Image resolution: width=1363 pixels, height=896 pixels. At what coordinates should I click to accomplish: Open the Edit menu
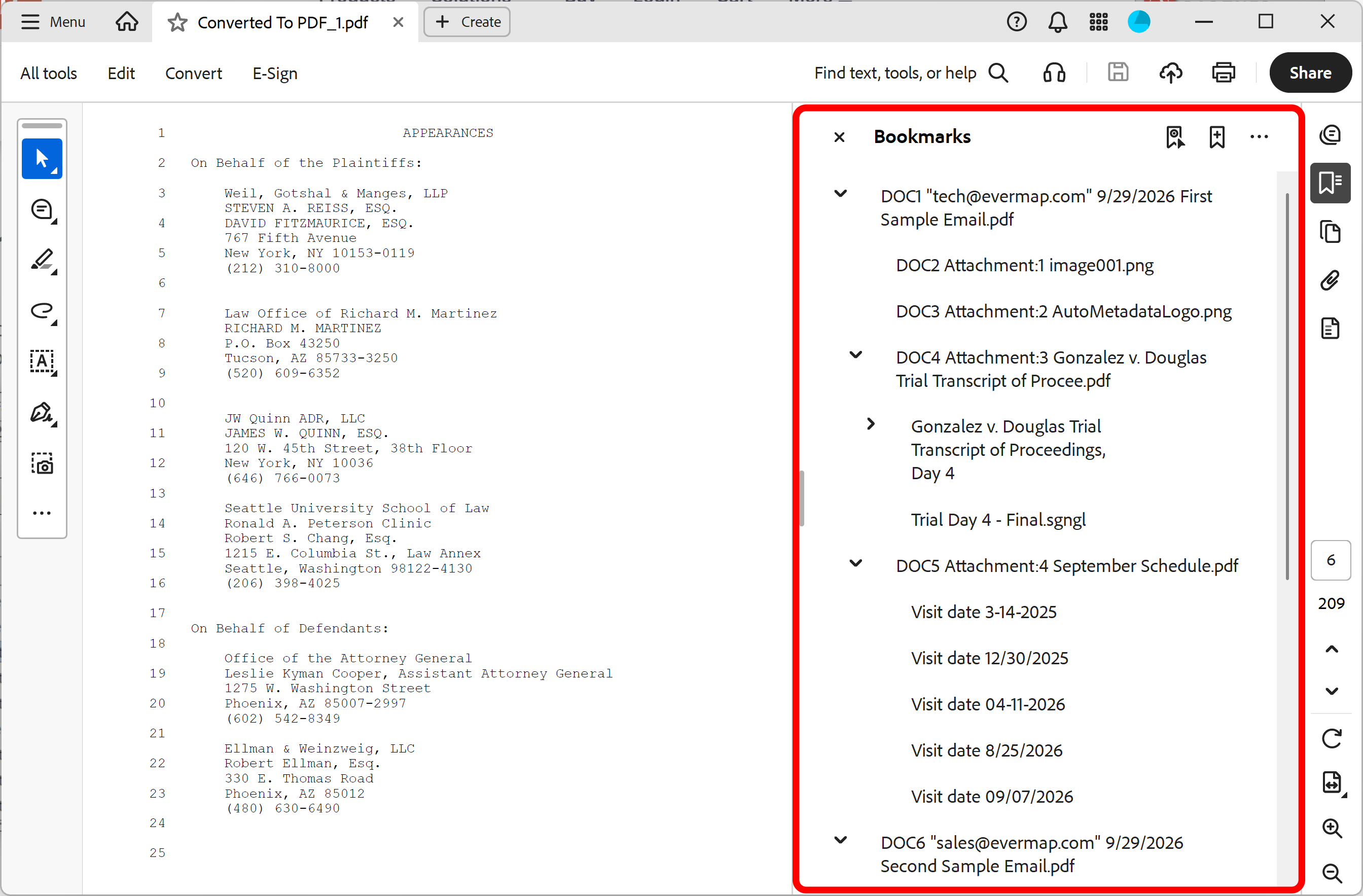click(x=121, y=74)
